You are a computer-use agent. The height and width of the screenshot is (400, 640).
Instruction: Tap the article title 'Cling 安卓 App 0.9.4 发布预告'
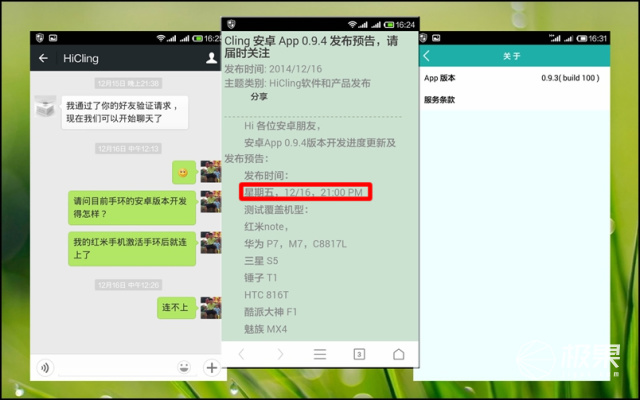click(x=311, y=47)
